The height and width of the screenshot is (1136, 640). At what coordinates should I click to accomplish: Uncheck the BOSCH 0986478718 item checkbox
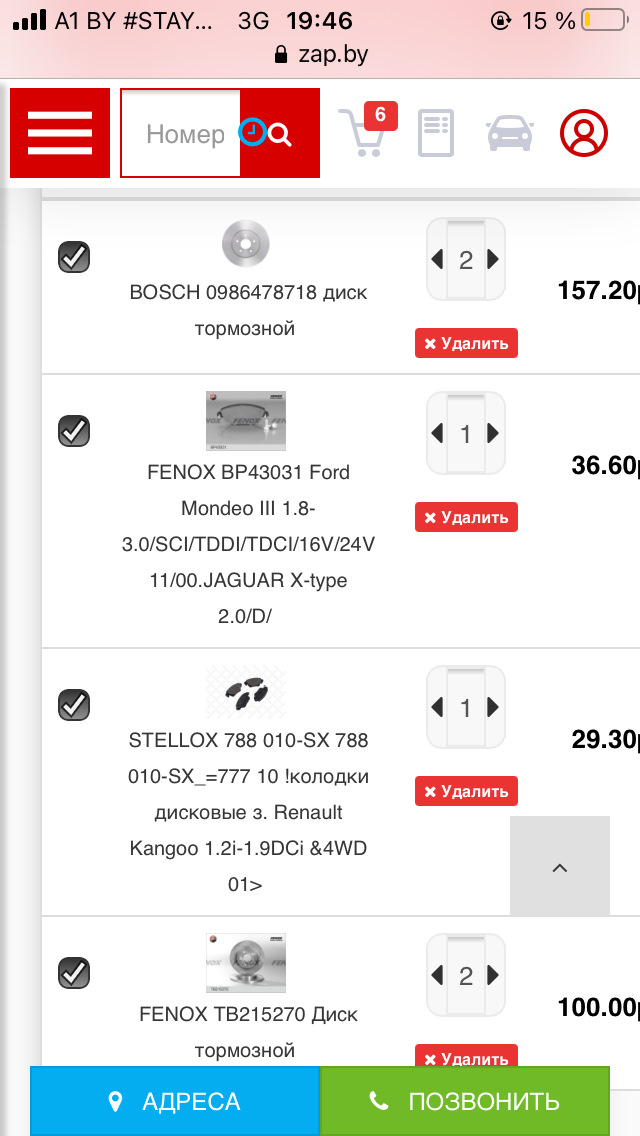tap(74, 258)
